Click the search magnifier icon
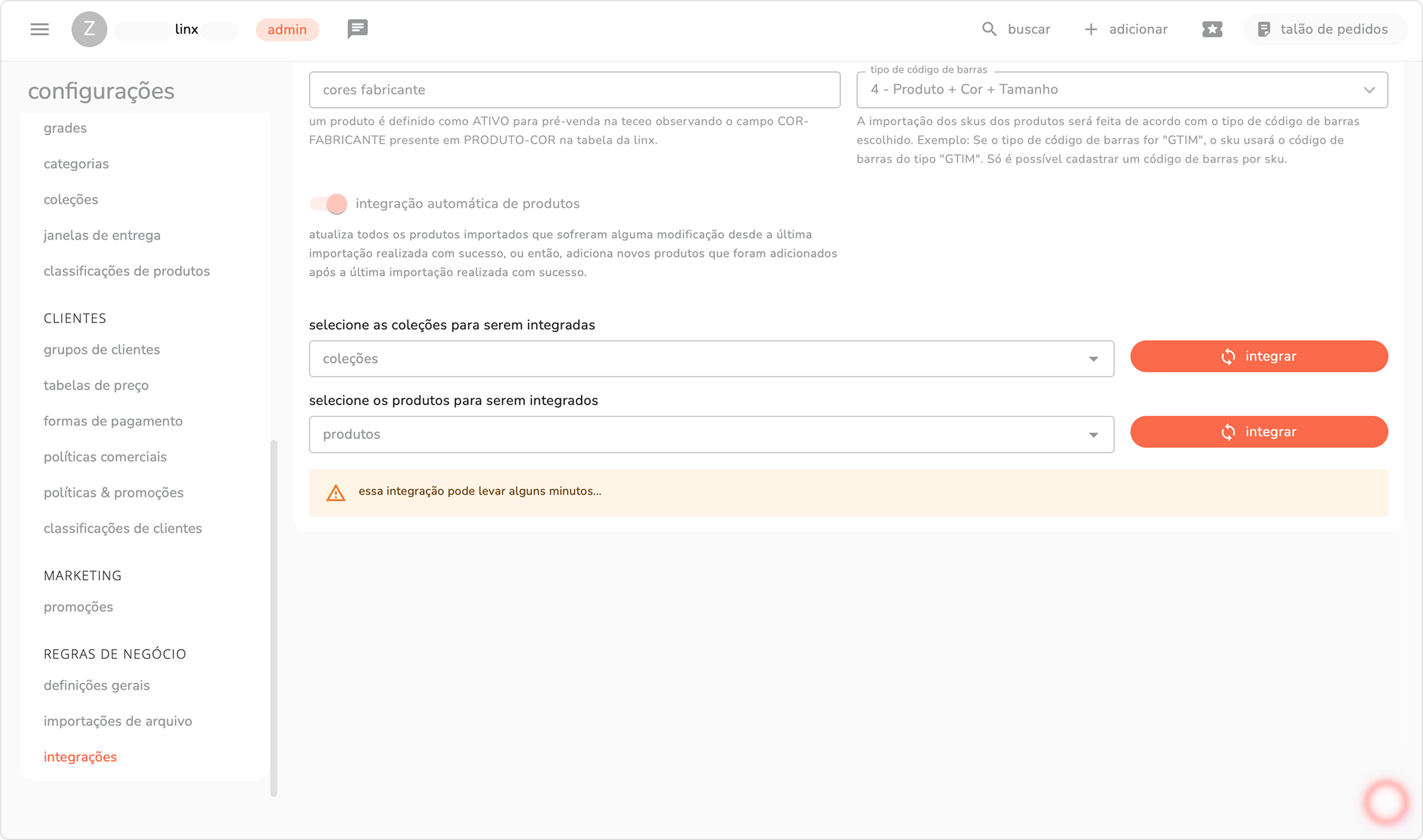Screen dimensions: 1423x840 point(989,29)
